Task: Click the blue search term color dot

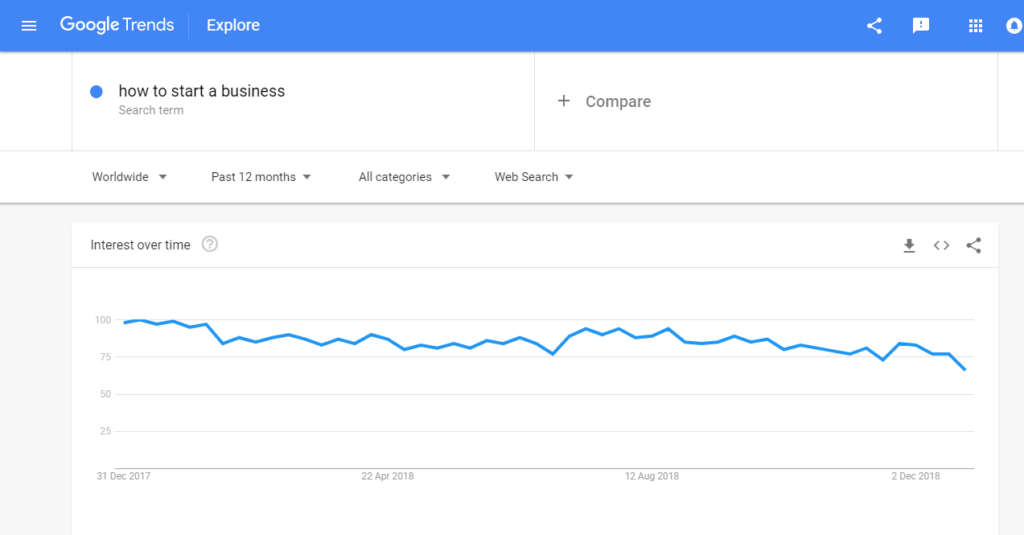Action: pos(97,91)
